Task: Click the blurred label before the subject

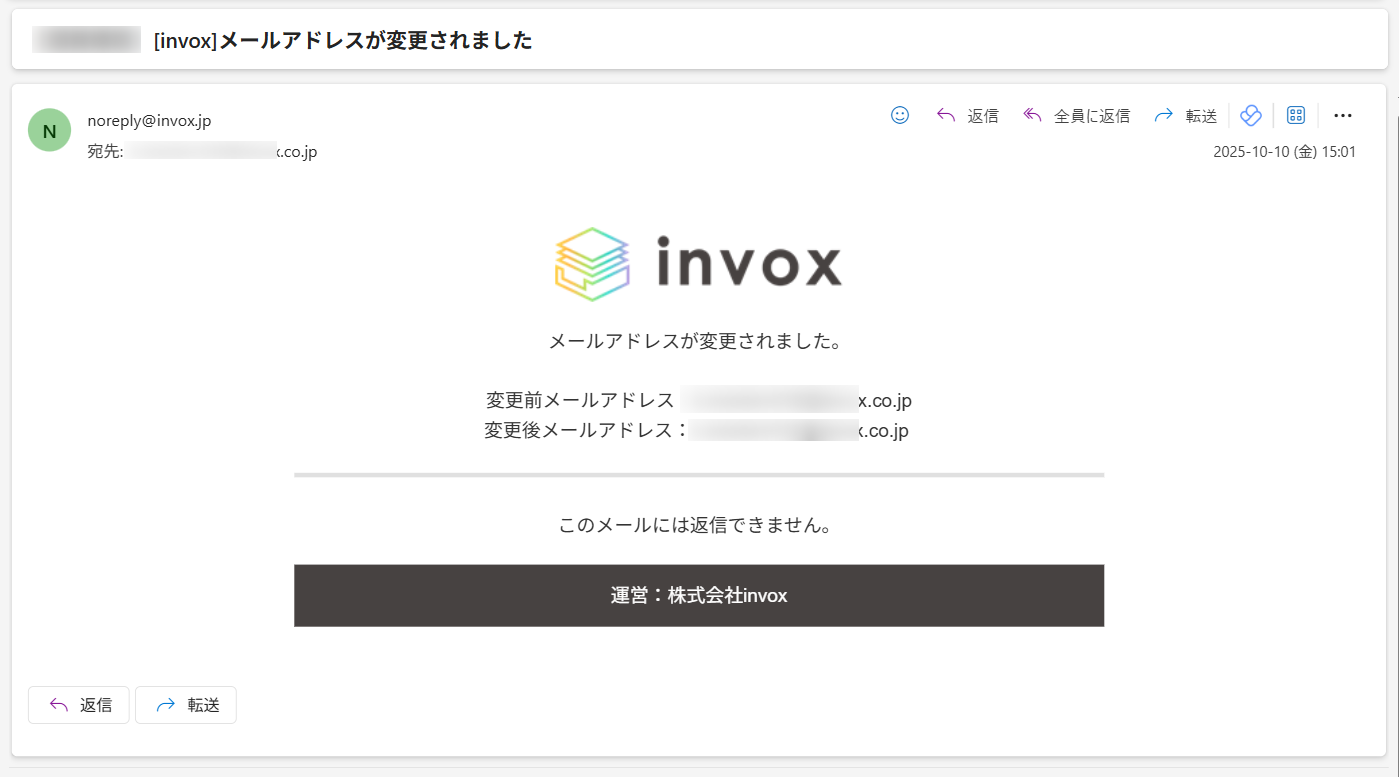Action: click(x=87, y=41)
